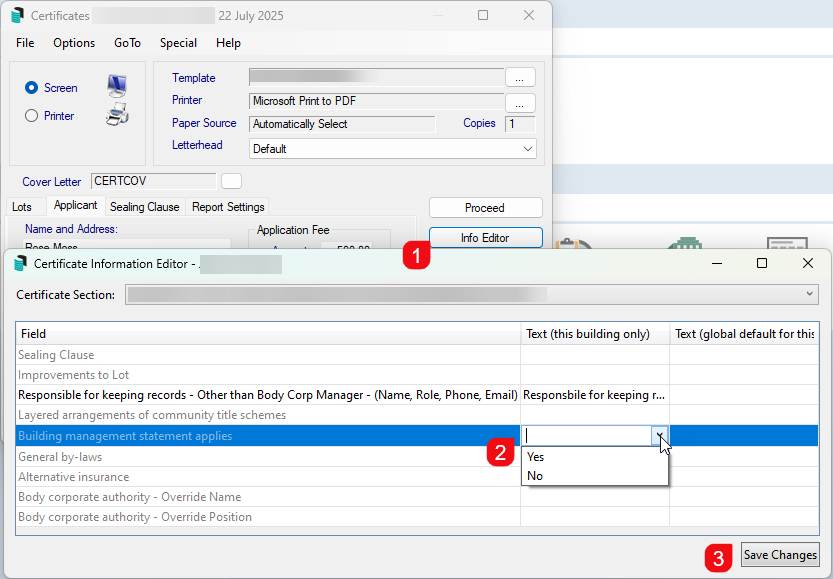This screenshot has width=833, height=579.
Task: Click the Proceed button
Action: tap(486, 208)
